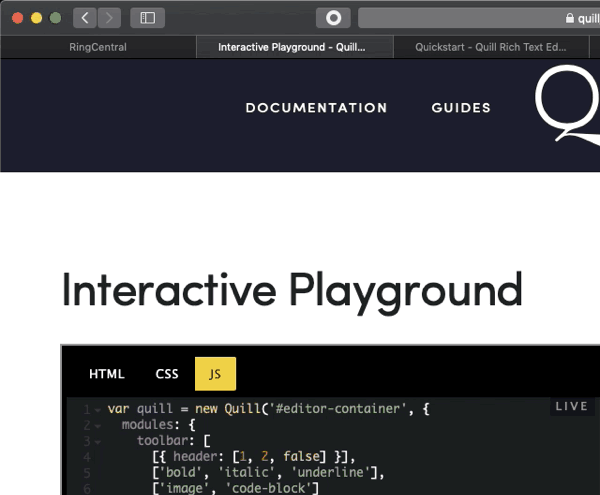Viewport: 600px width, 495px height.
Task: Click the yellow minimize window button
Action: click(36, 18)
